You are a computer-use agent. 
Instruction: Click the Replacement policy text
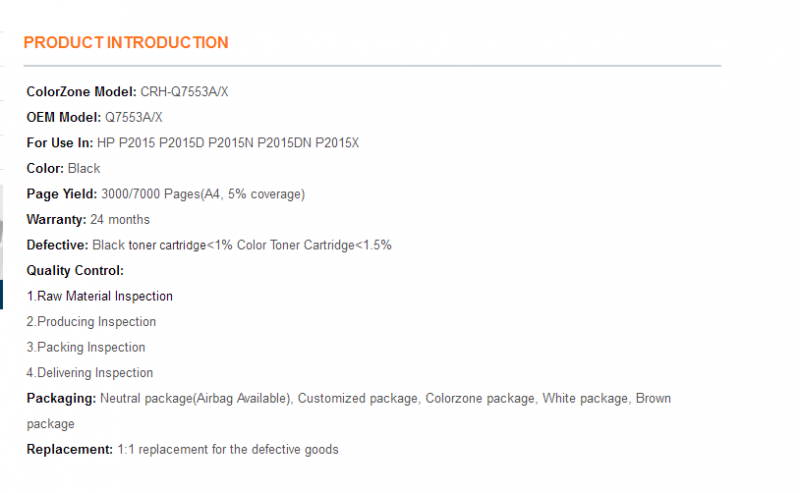coord(228,449)
